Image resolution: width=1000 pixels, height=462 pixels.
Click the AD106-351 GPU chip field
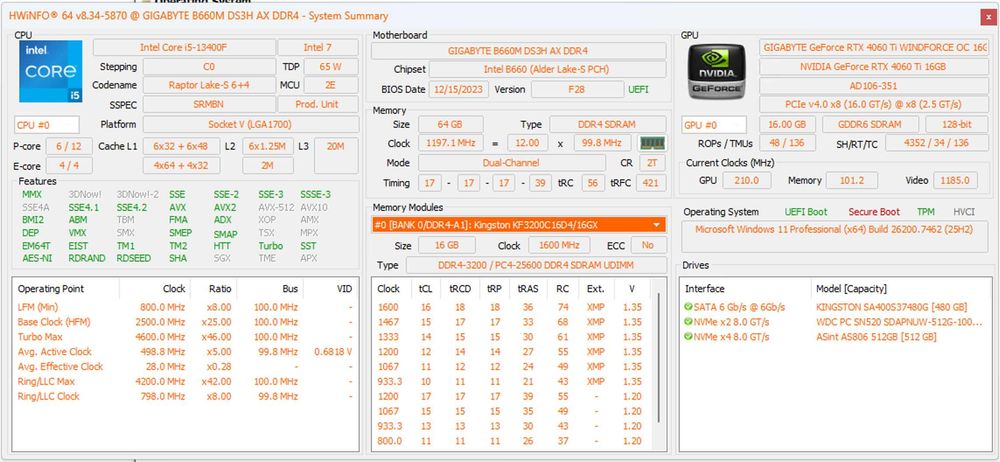(x=874, y=86)
